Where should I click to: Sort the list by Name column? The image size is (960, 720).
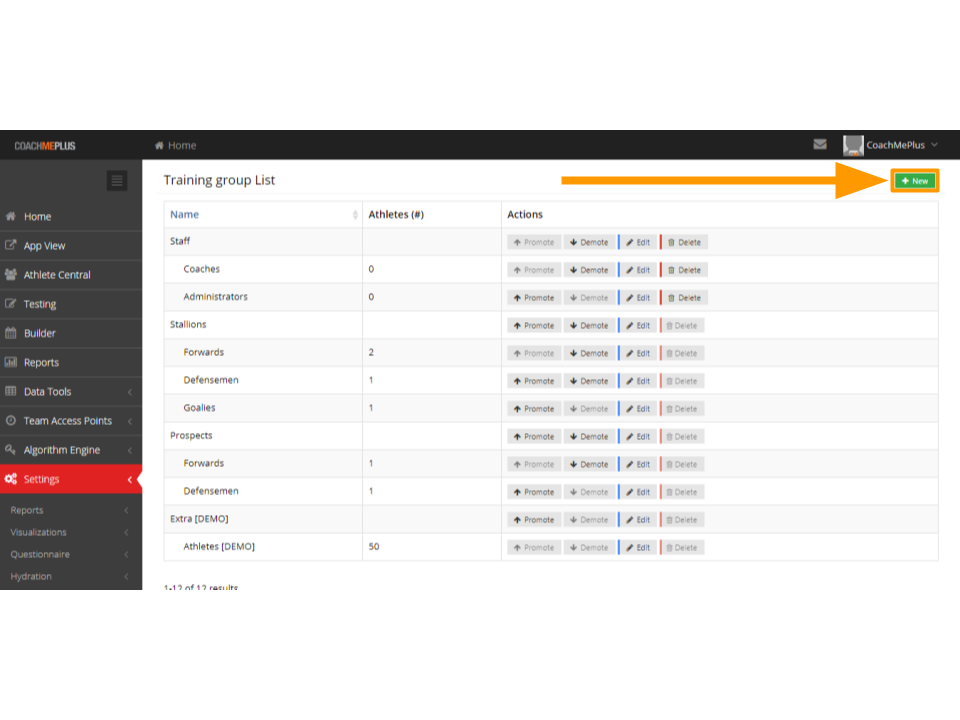pyautogui.click(x=263, y=214)
